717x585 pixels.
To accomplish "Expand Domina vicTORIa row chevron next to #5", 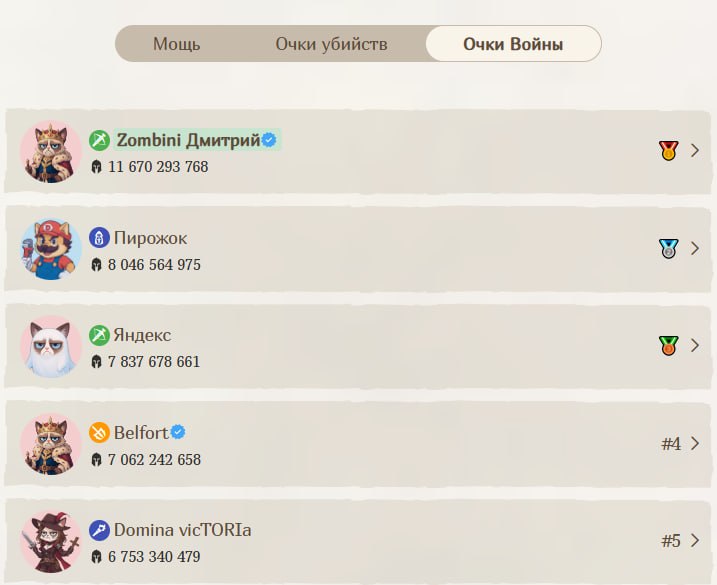I will point(695,541).
